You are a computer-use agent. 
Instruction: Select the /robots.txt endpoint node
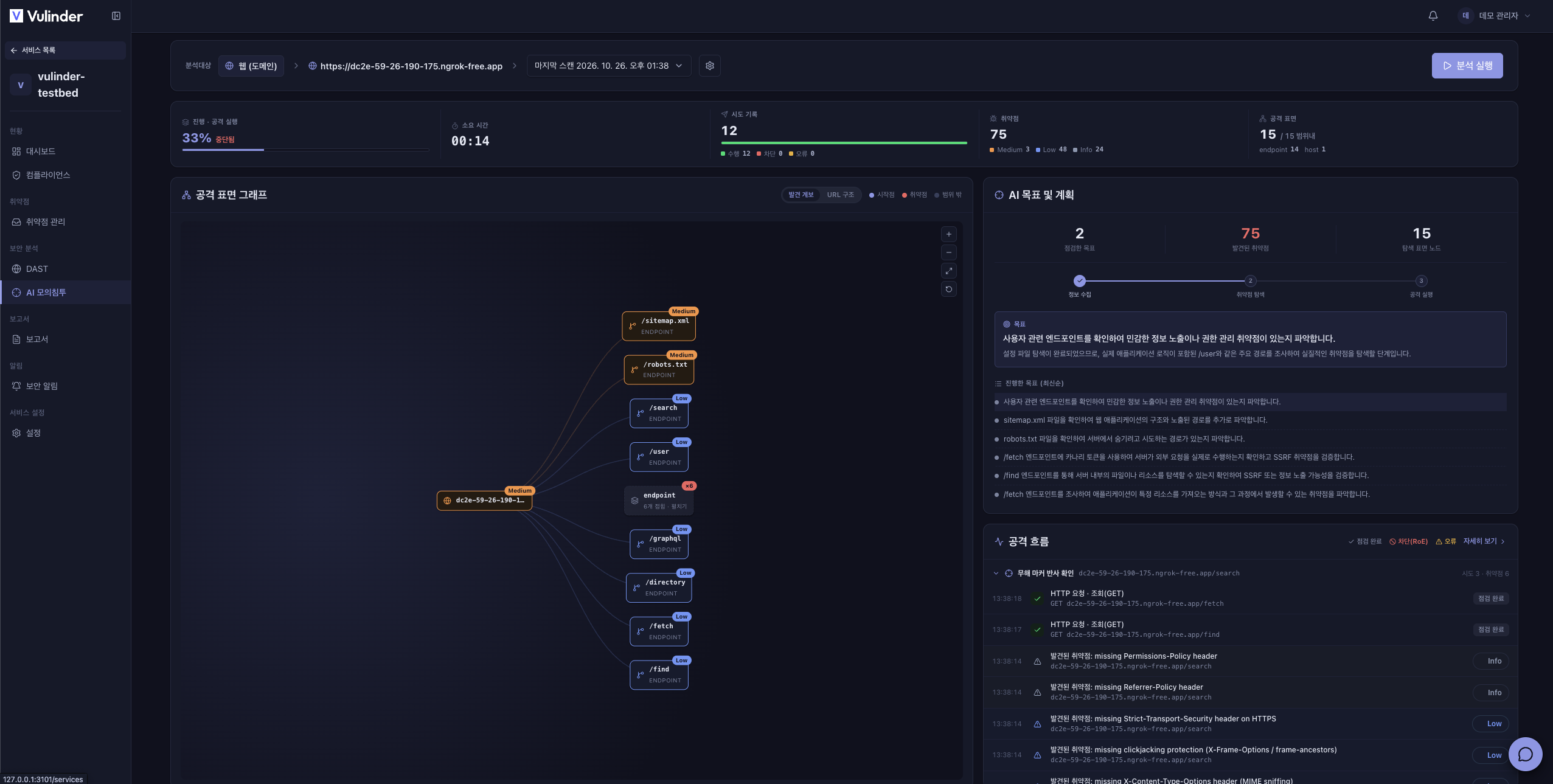[x=659, y=370]
